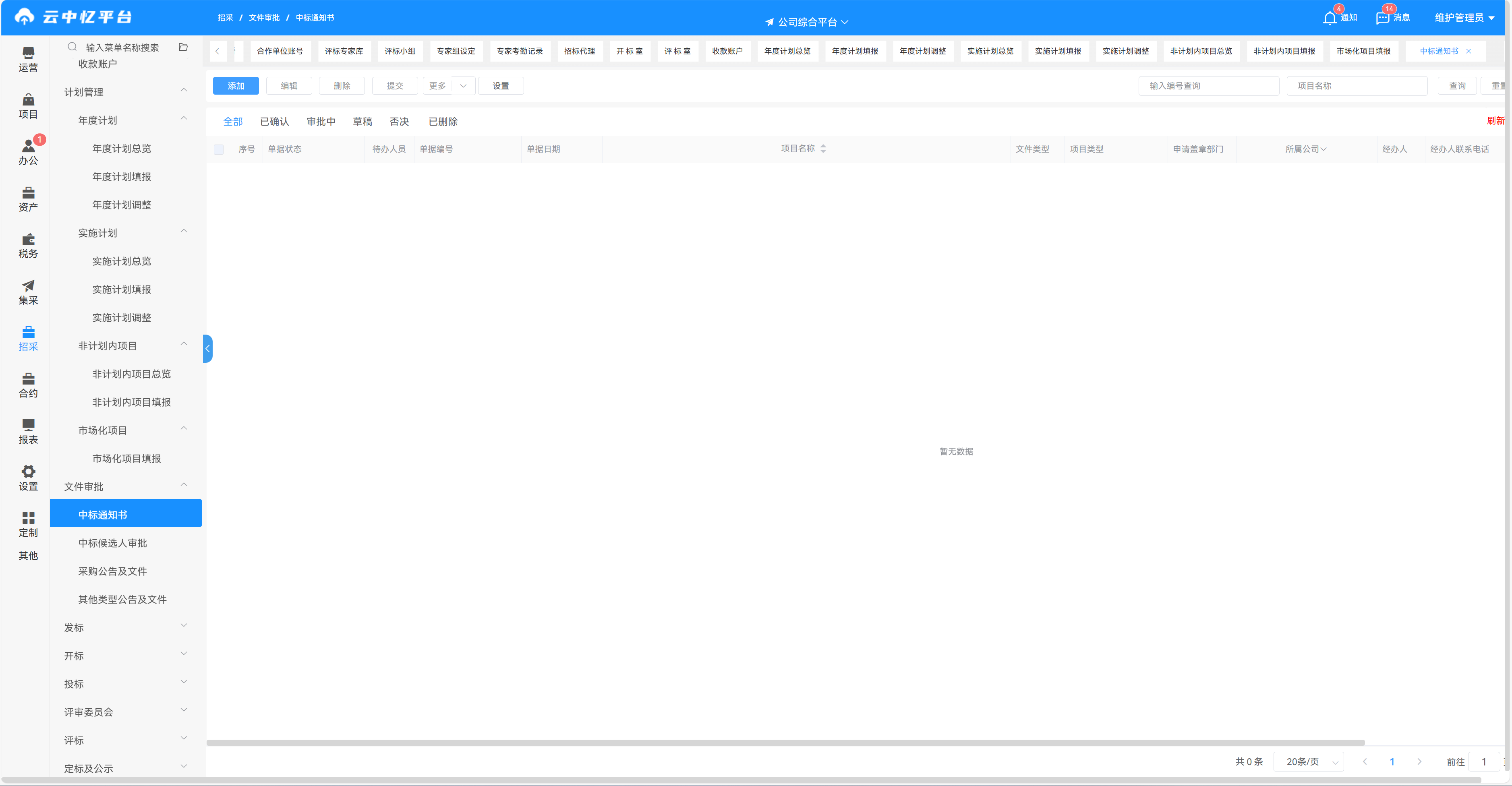Click the red 刷新 link

tap(1495, 120)
